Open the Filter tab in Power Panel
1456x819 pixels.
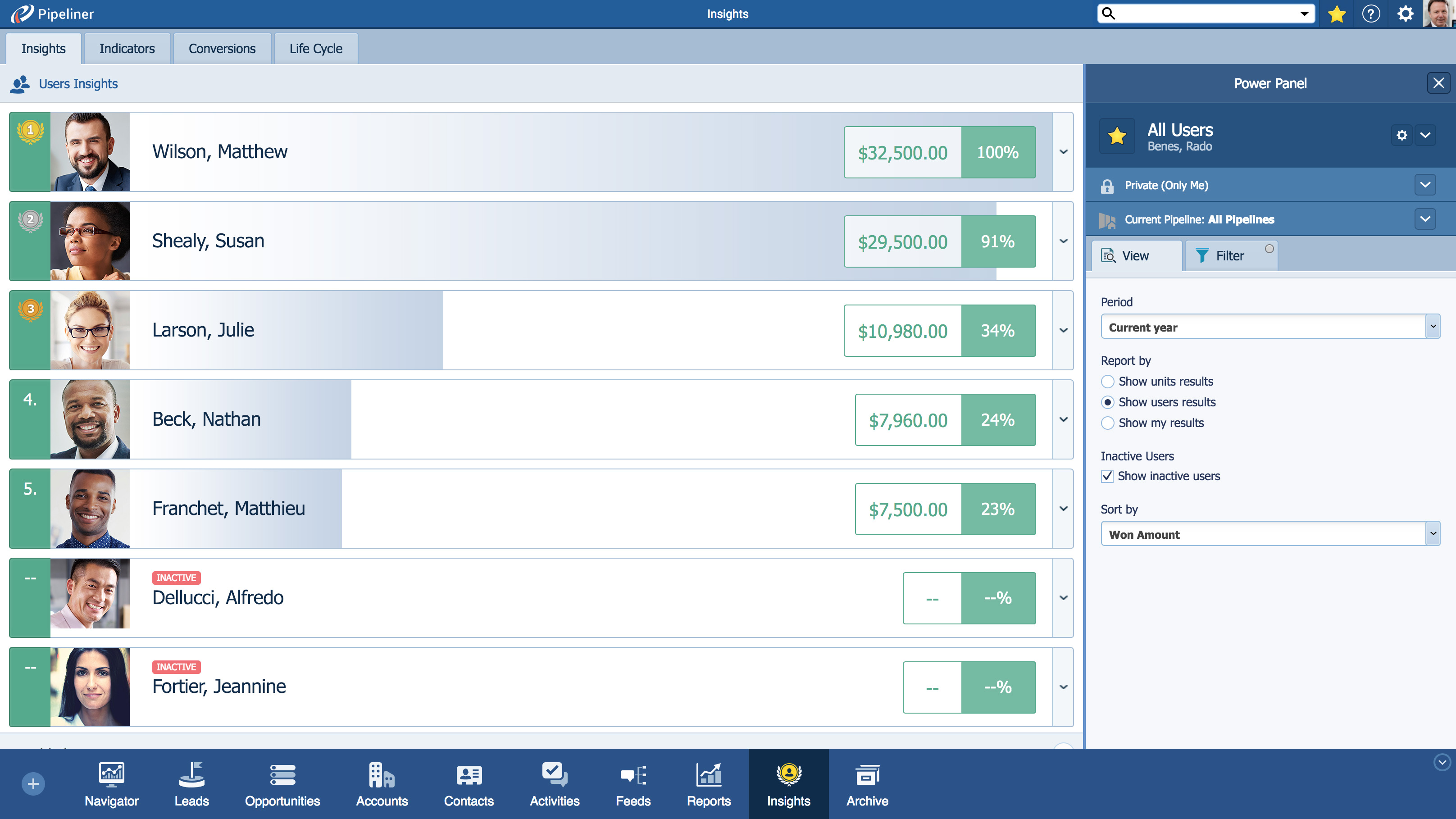pos(1229,255)
